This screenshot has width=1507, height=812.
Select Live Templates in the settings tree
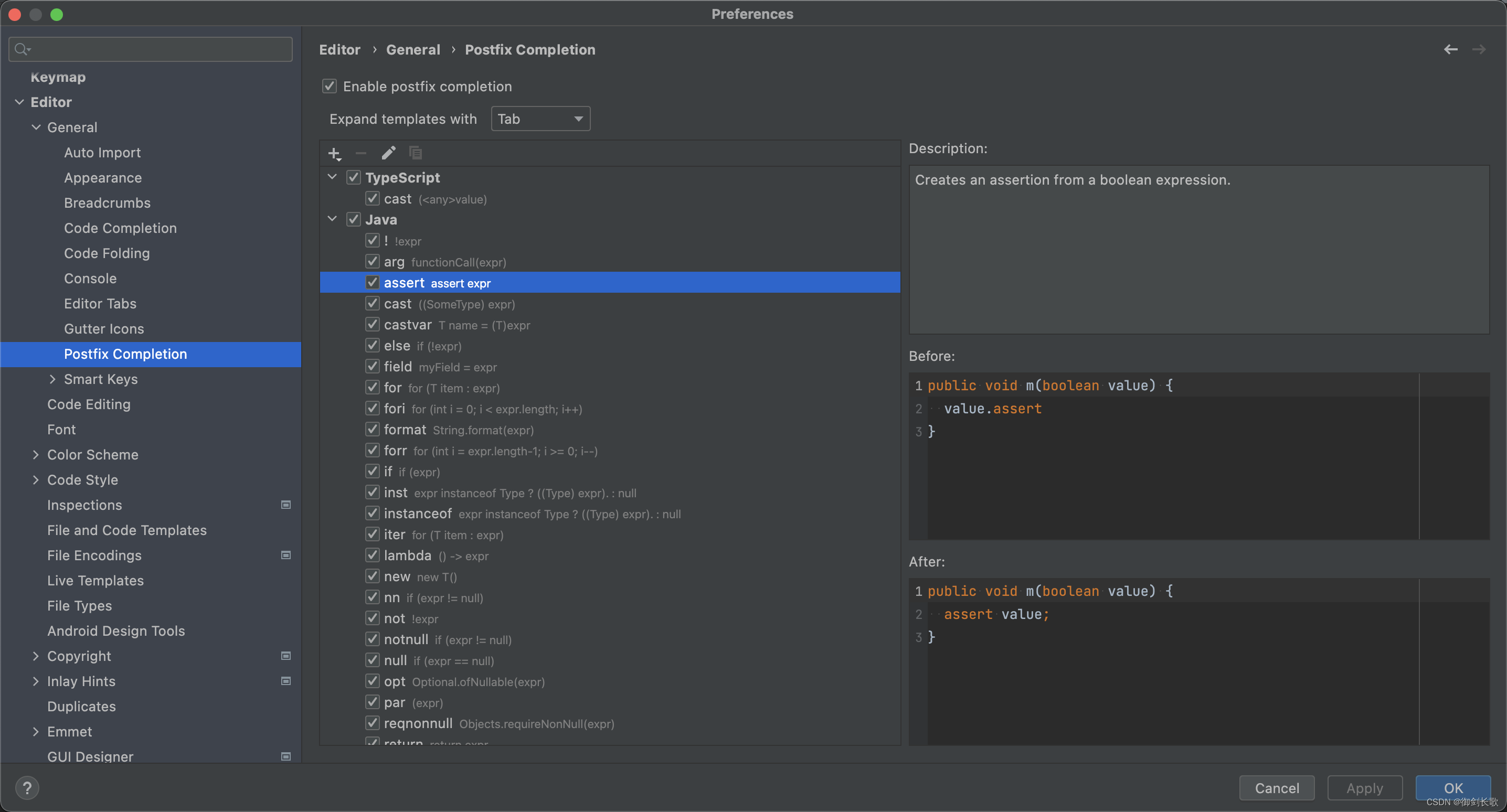coord(95,580)
